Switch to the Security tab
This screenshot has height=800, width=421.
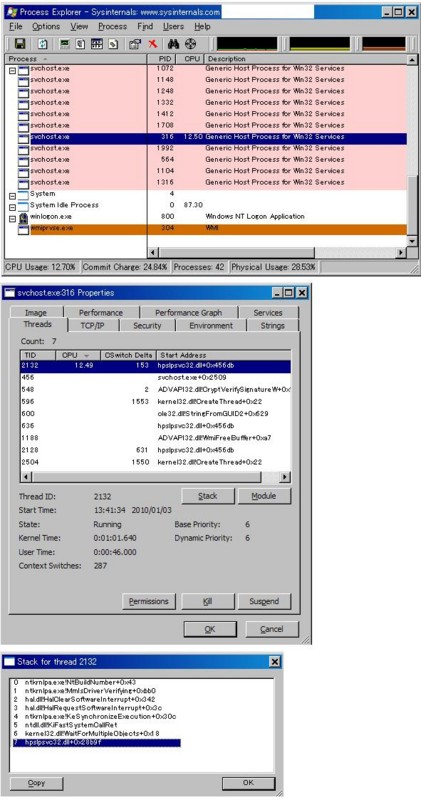point(147,326)
